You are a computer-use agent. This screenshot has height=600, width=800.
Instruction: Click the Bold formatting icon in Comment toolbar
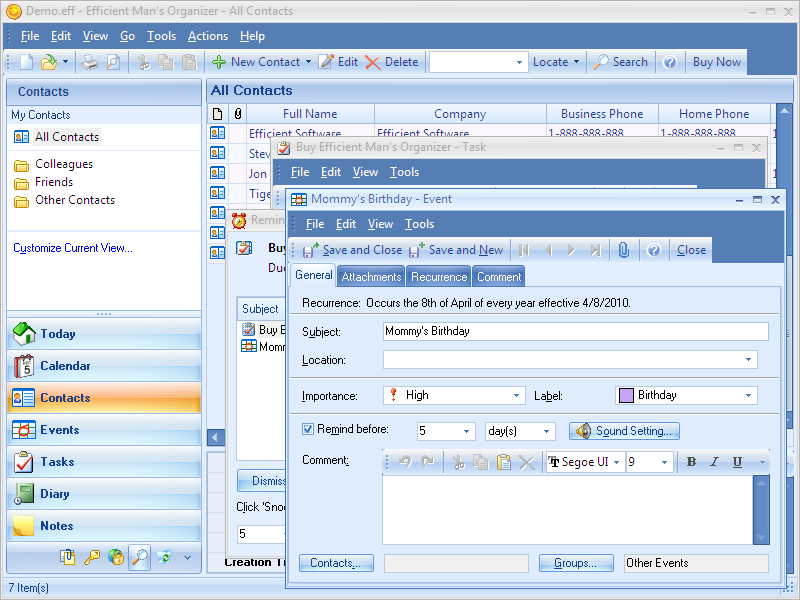point(690,462)
